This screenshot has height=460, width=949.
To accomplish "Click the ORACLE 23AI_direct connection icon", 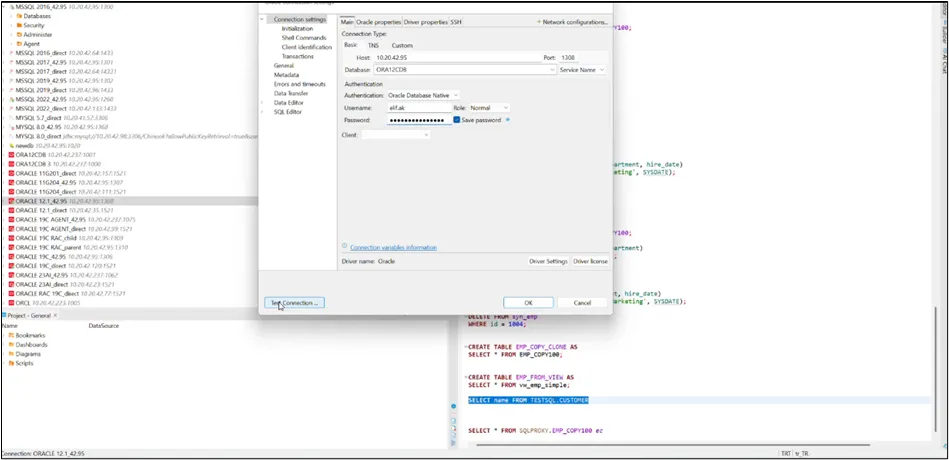I will pos(11,284).
